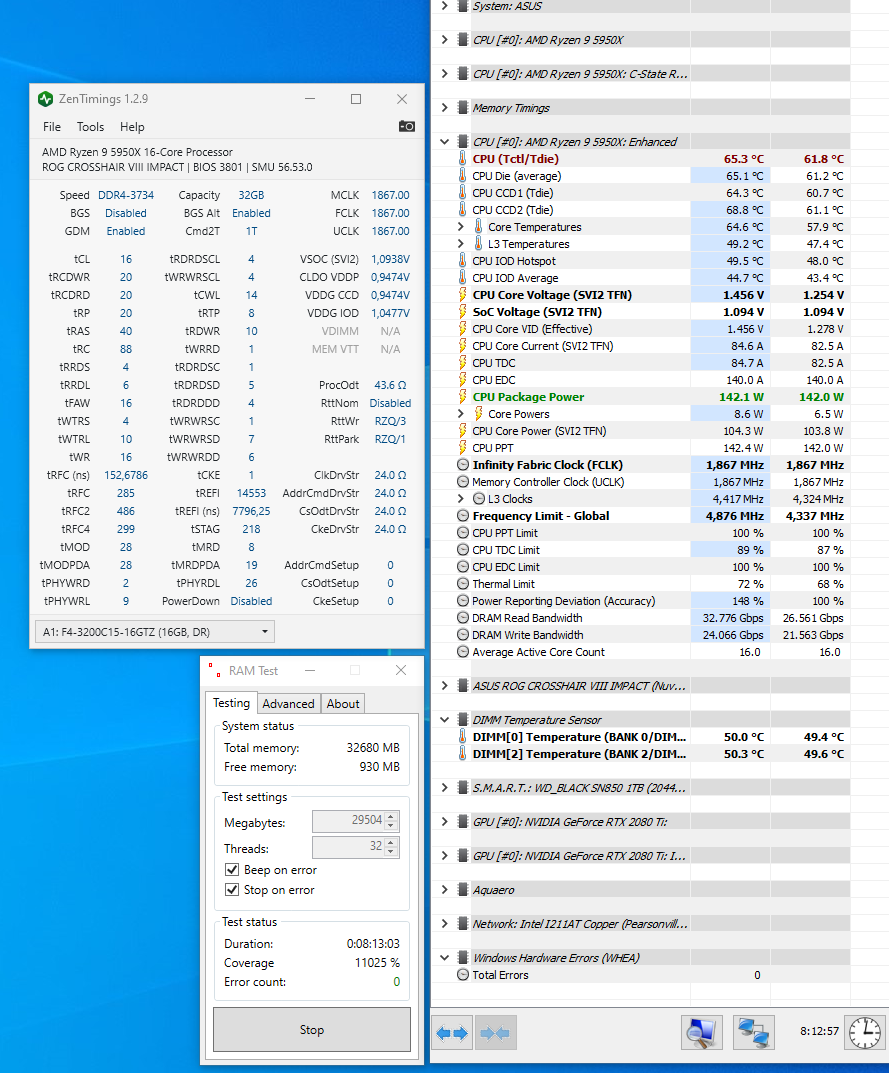Open the HWiNFO main window via magnifier monitor icon

(701, 1032)
